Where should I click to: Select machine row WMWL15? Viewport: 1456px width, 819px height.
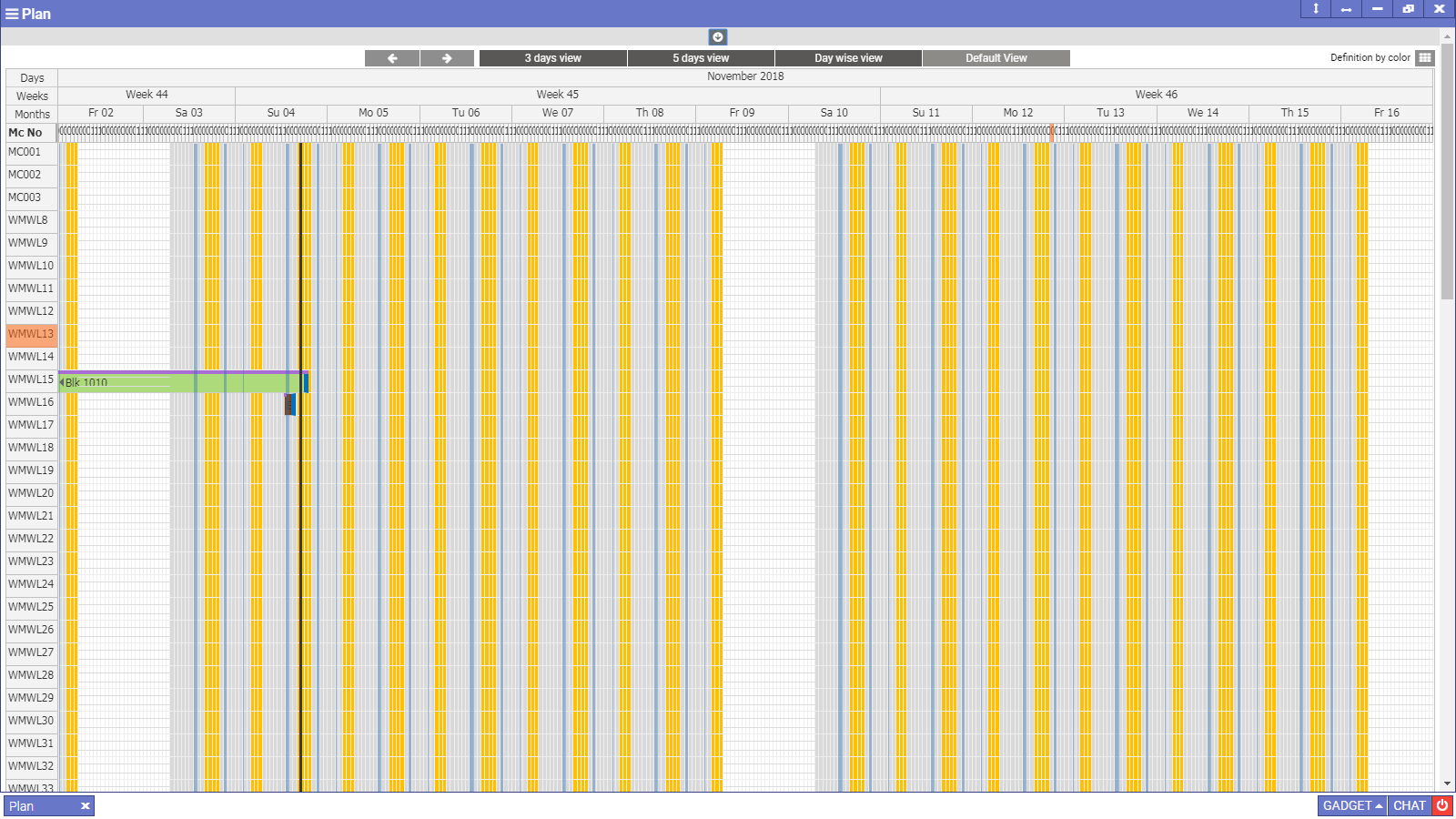click(32, 379)
